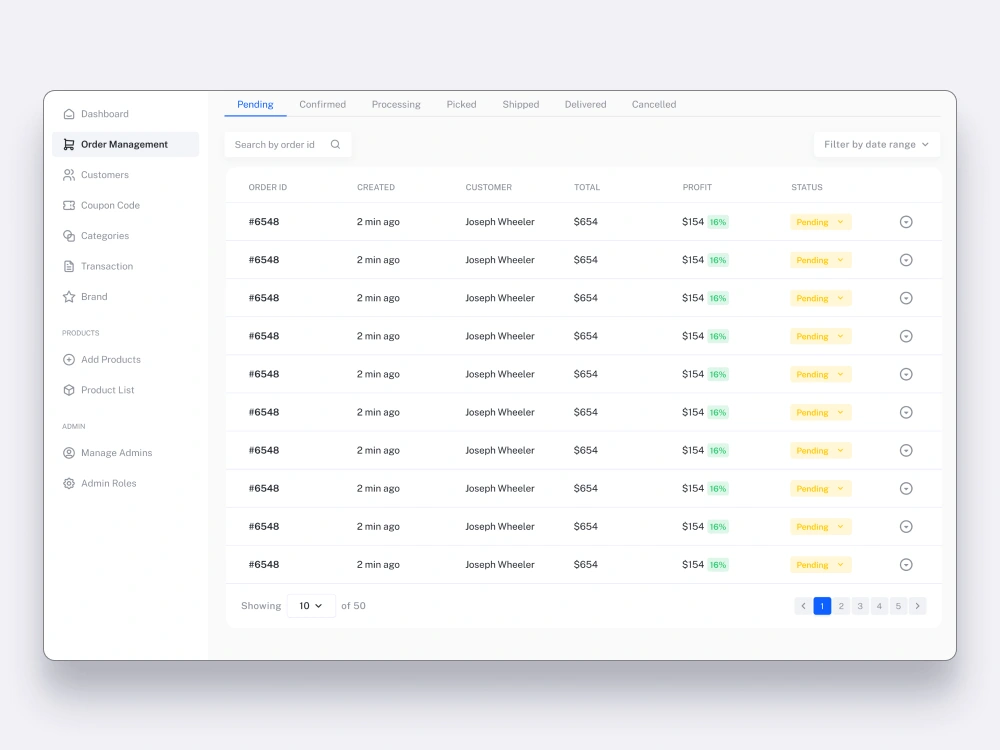Open the Cancelled orders tab
The image size is (1000, 750).
(653, 104)
